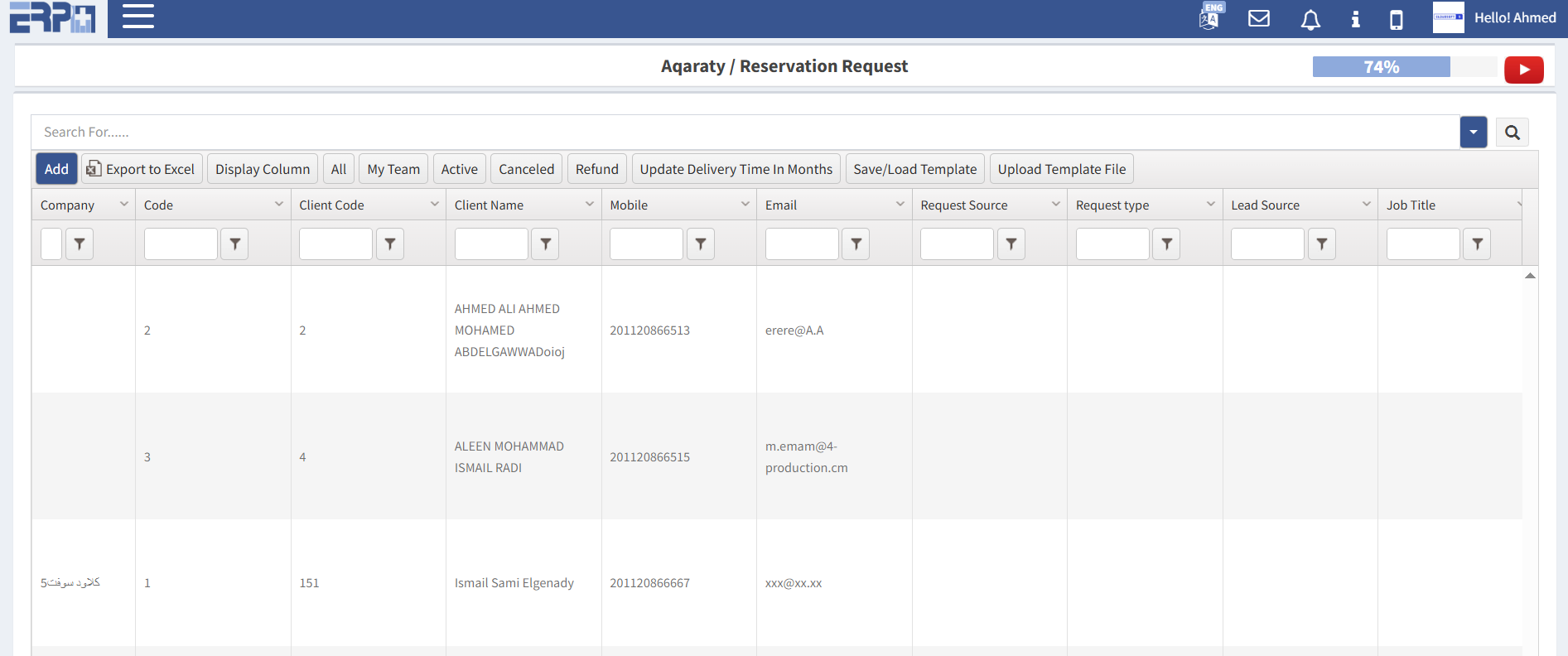This screenshot has width=1568, height=656.
Task: Expand the Email column header menu
Action: tap(900, 205)
